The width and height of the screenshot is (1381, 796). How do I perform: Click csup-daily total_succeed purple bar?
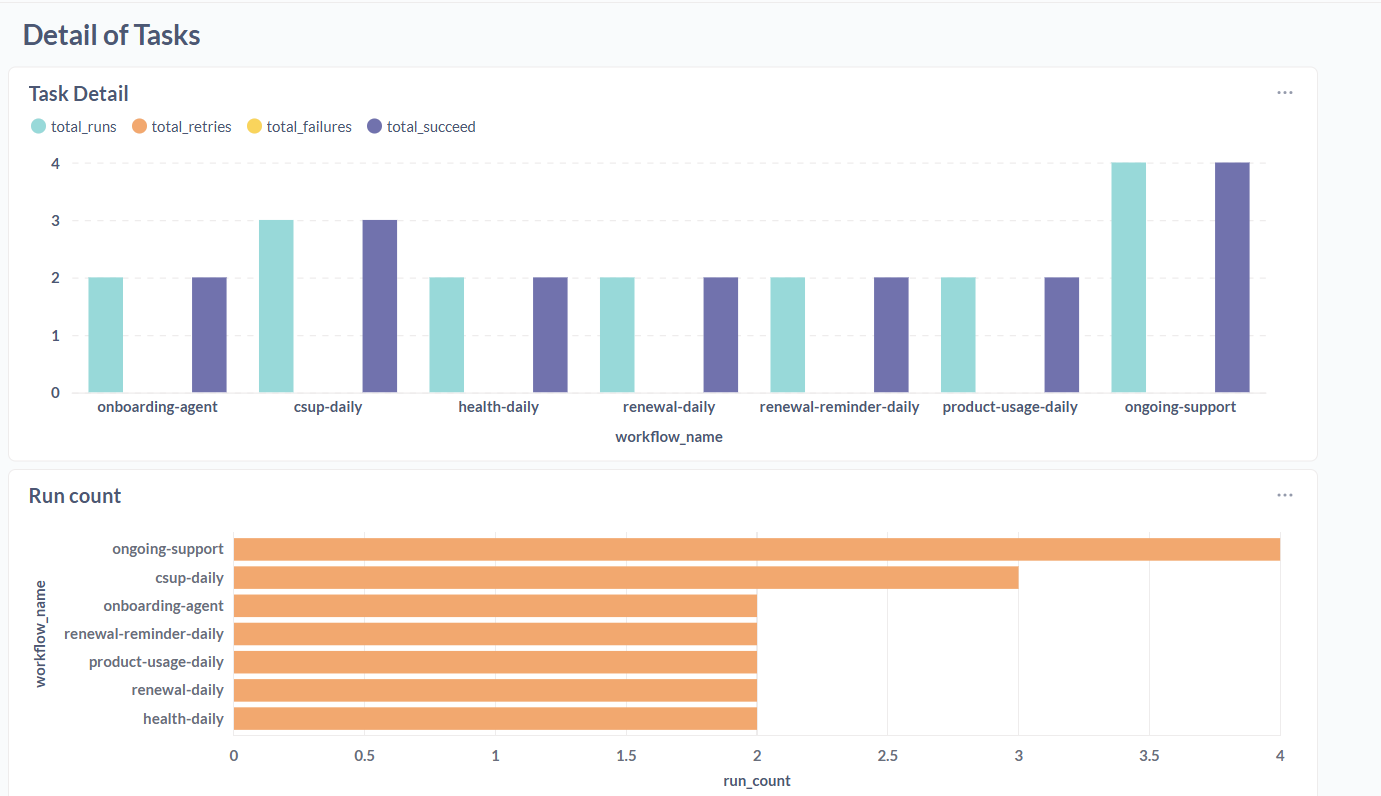point(379,306)
